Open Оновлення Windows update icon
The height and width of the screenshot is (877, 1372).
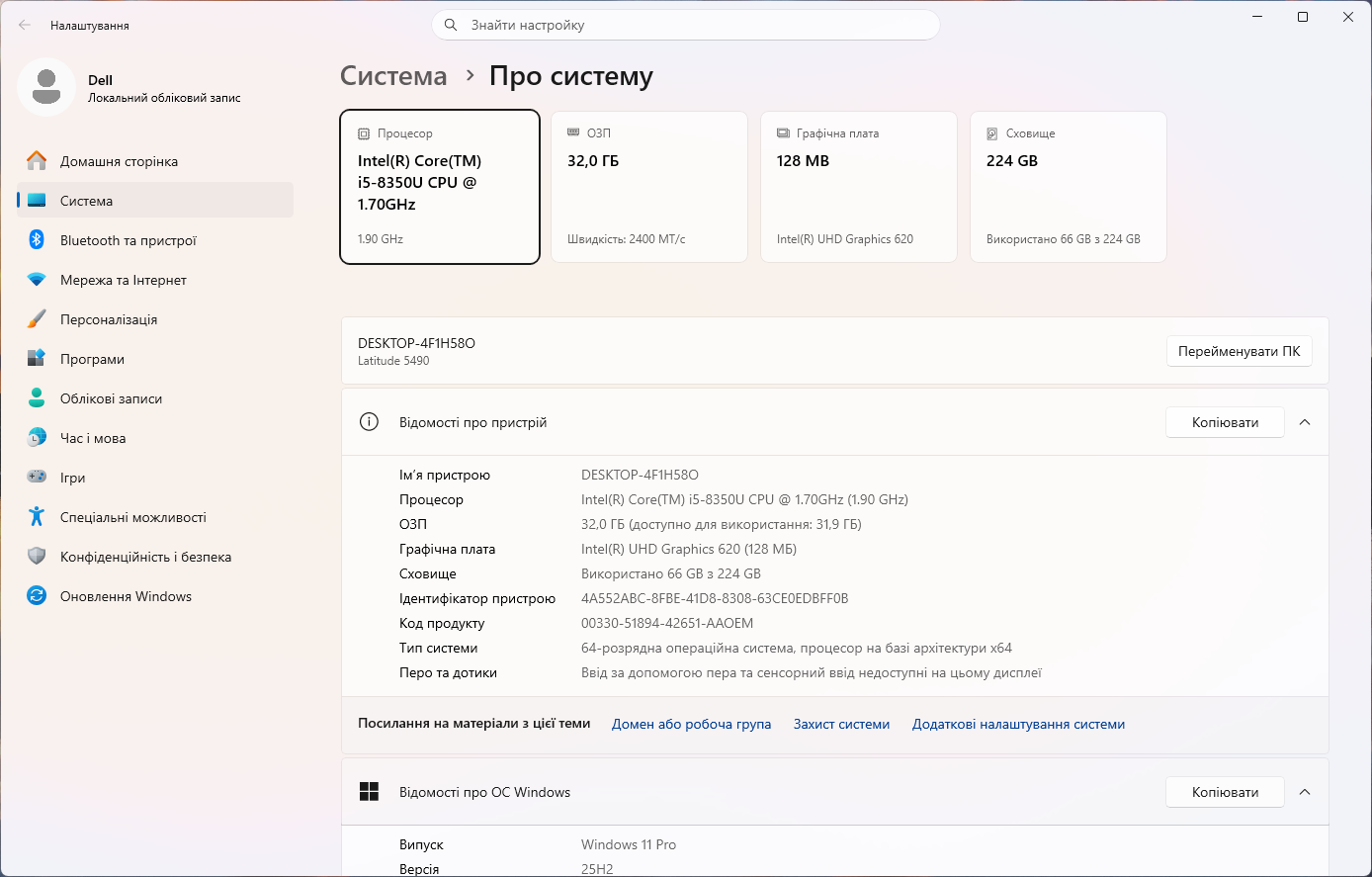[x=37, y=596]
